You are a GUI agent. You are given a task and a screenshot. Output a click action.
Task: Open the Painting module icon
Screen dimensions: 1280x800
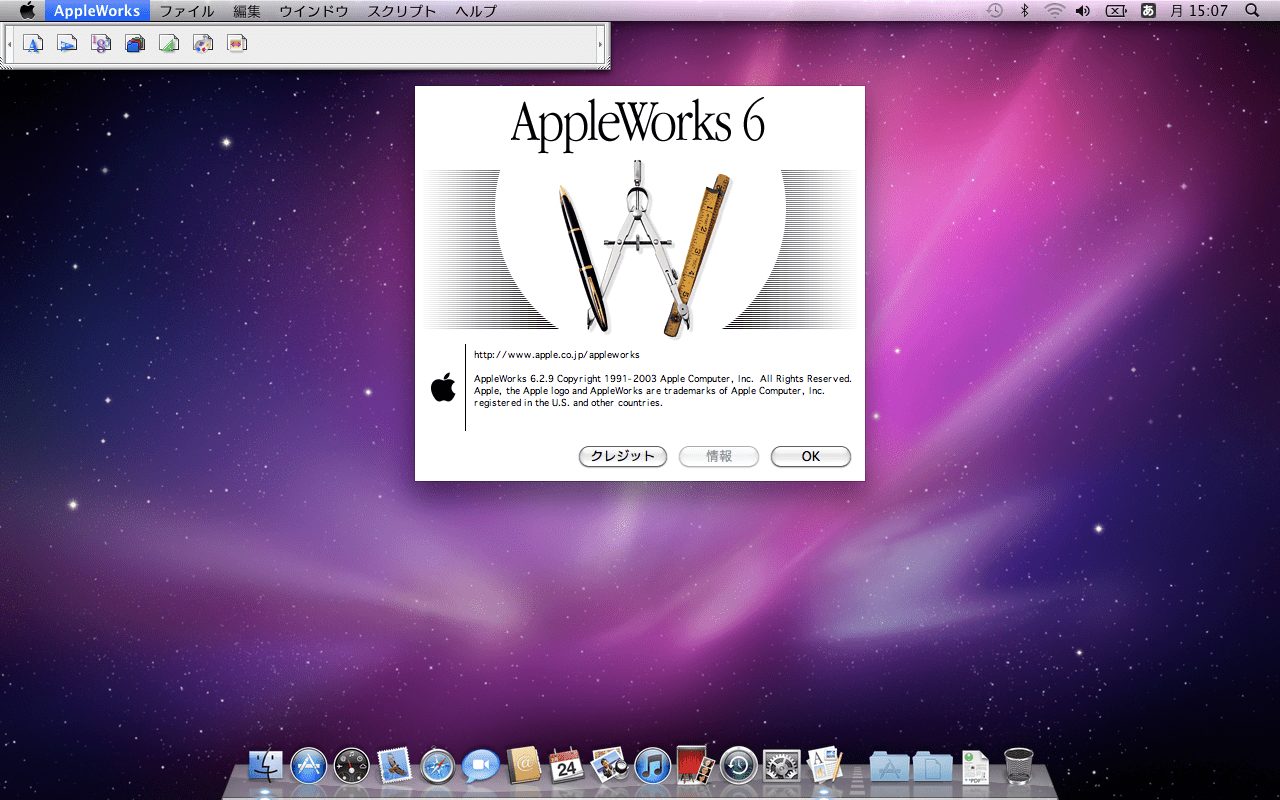201,43
